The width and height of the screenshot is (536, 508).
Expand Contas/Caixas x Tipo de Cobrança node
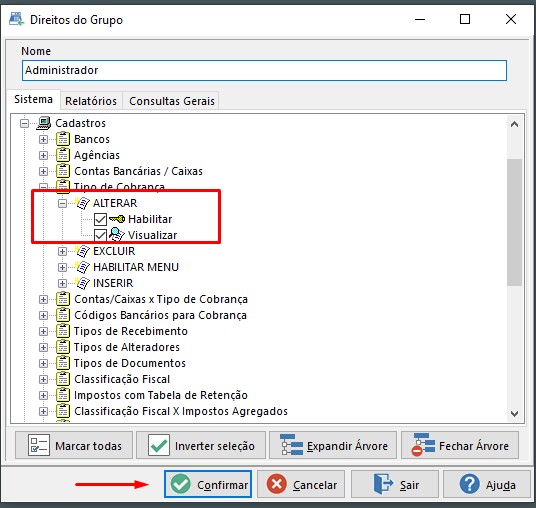[x=43, y=299]
